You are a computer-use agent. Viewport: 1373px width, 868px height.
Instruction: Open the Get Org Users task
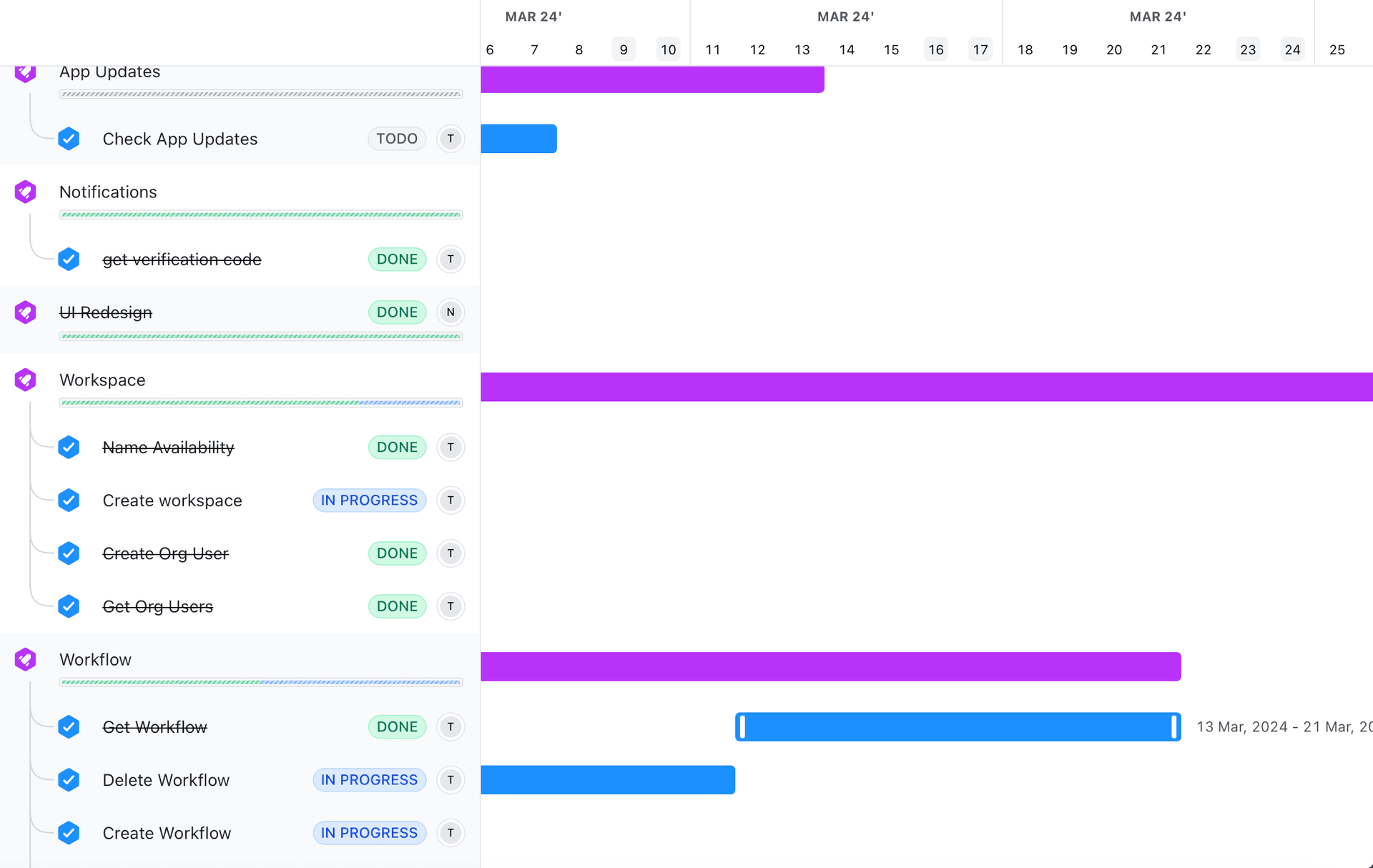(157, 606)
